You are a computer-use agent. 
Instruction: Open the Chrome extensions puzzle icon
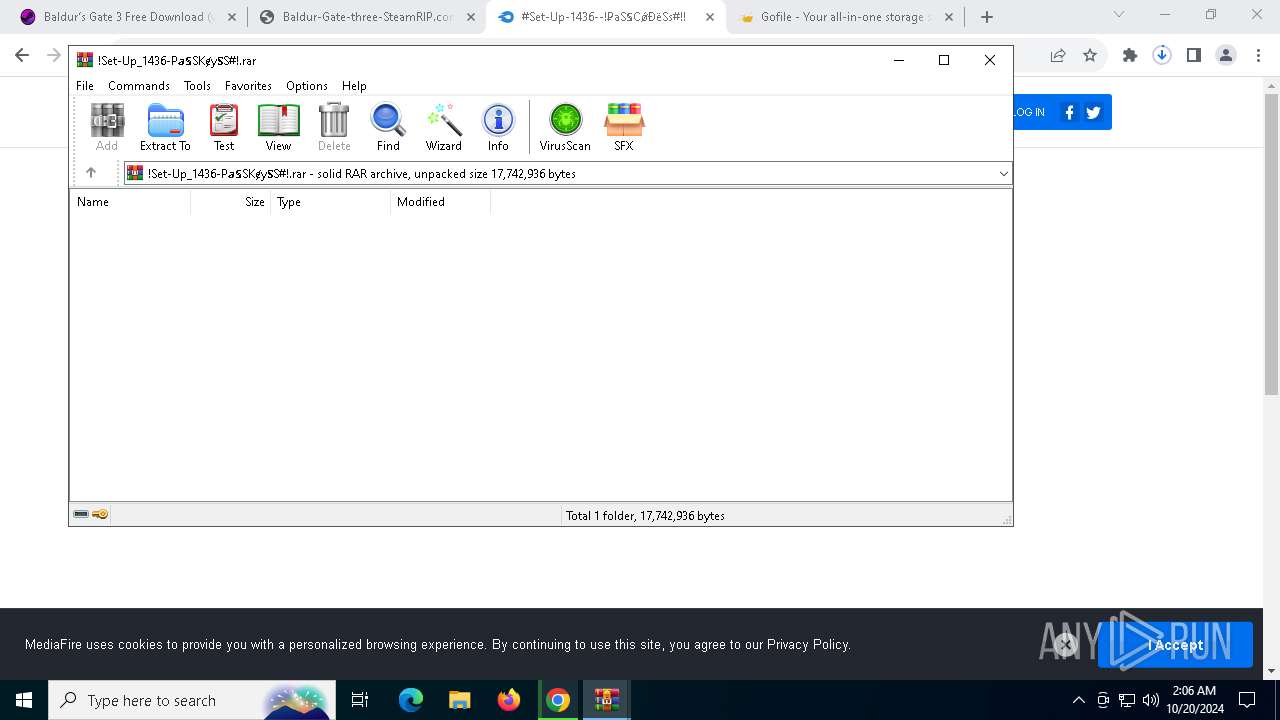tap(1130, 56)
